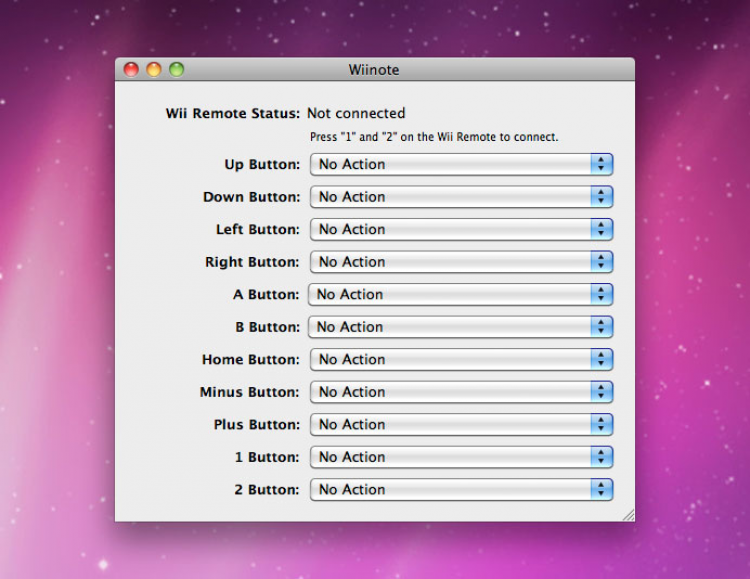Zoom Wiinote using the green button
This screenshot has width=750, height=579.
[176, 69]
